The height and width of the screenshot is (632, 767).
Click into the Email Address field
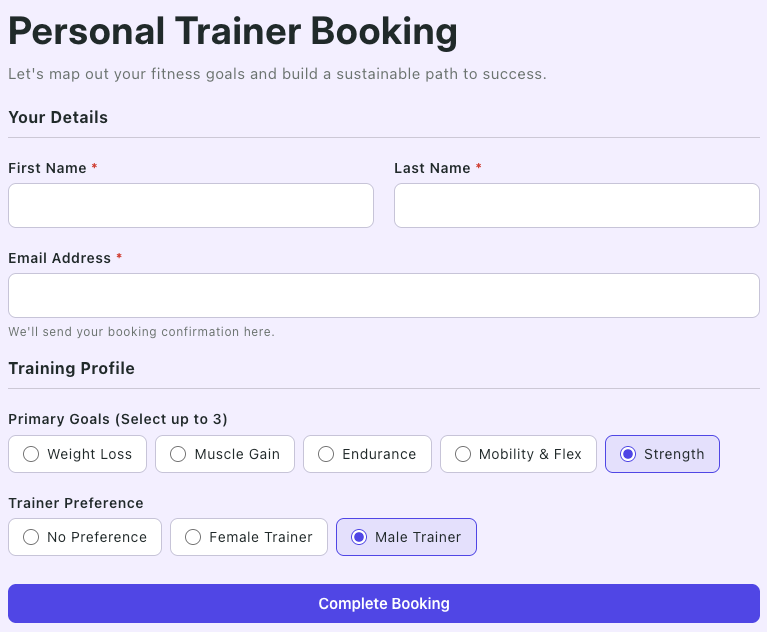(384, 295)
